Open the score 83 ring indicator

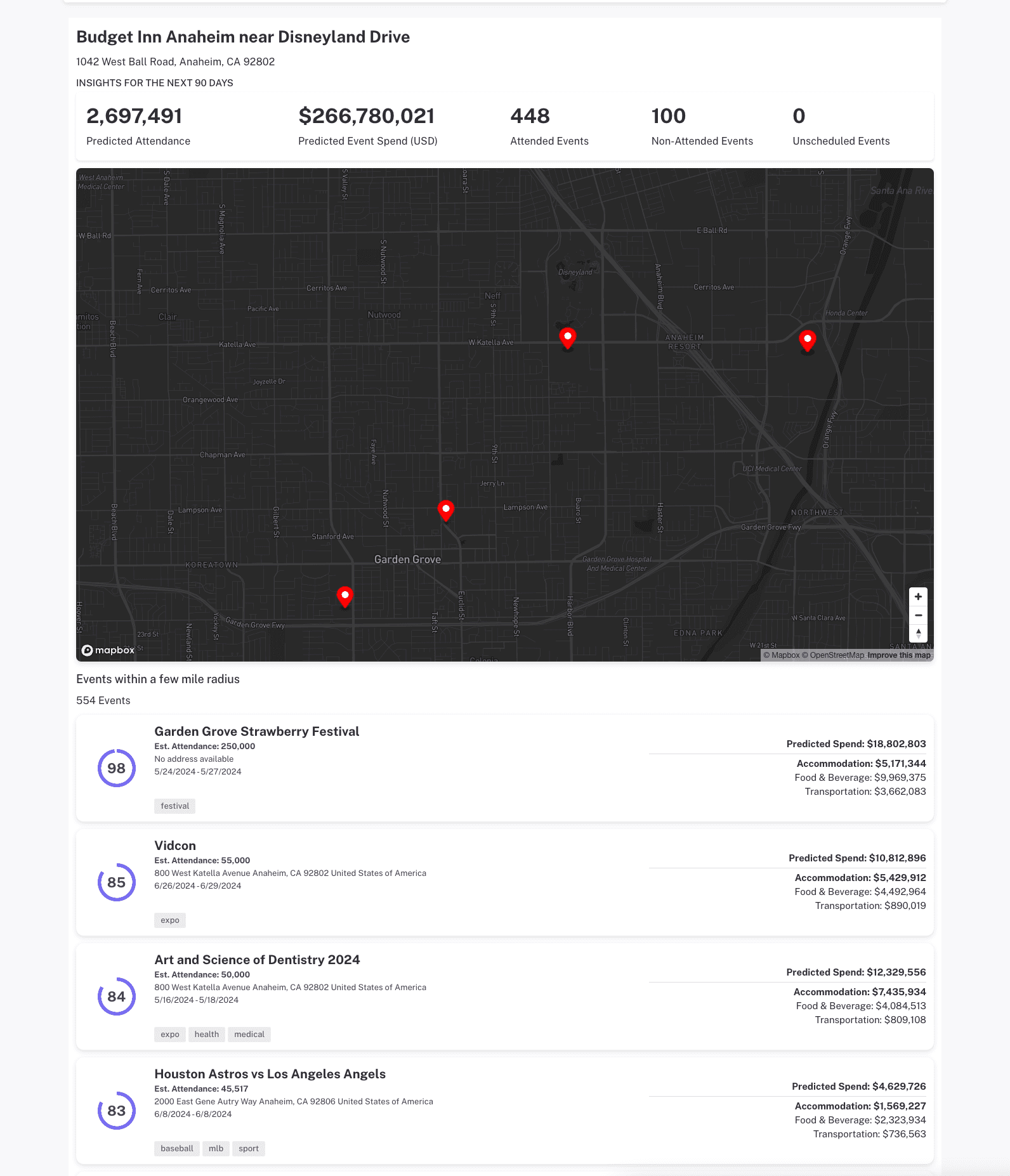click(x=117, y=1111)
